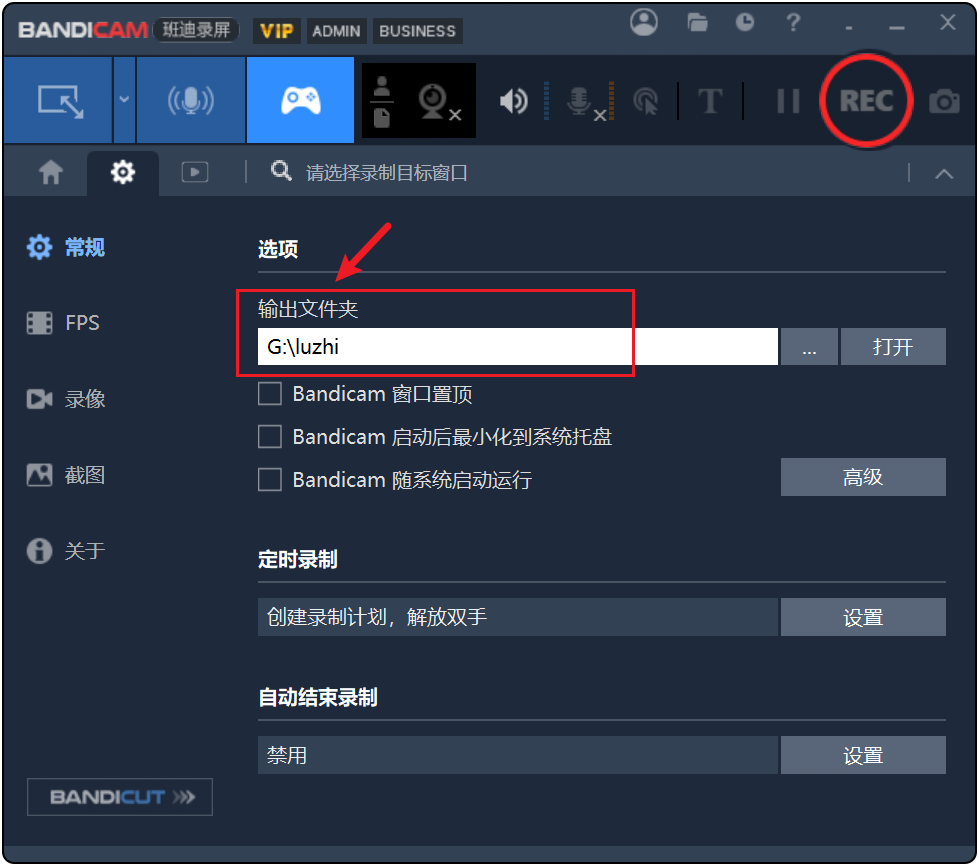Click the 禁用 auto-end status field
979x867 pixels.
click(518, 755)
